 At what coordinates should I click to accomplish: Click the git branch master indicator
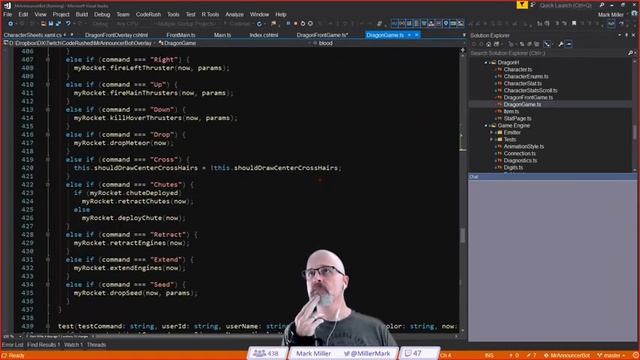click(611, 356)
